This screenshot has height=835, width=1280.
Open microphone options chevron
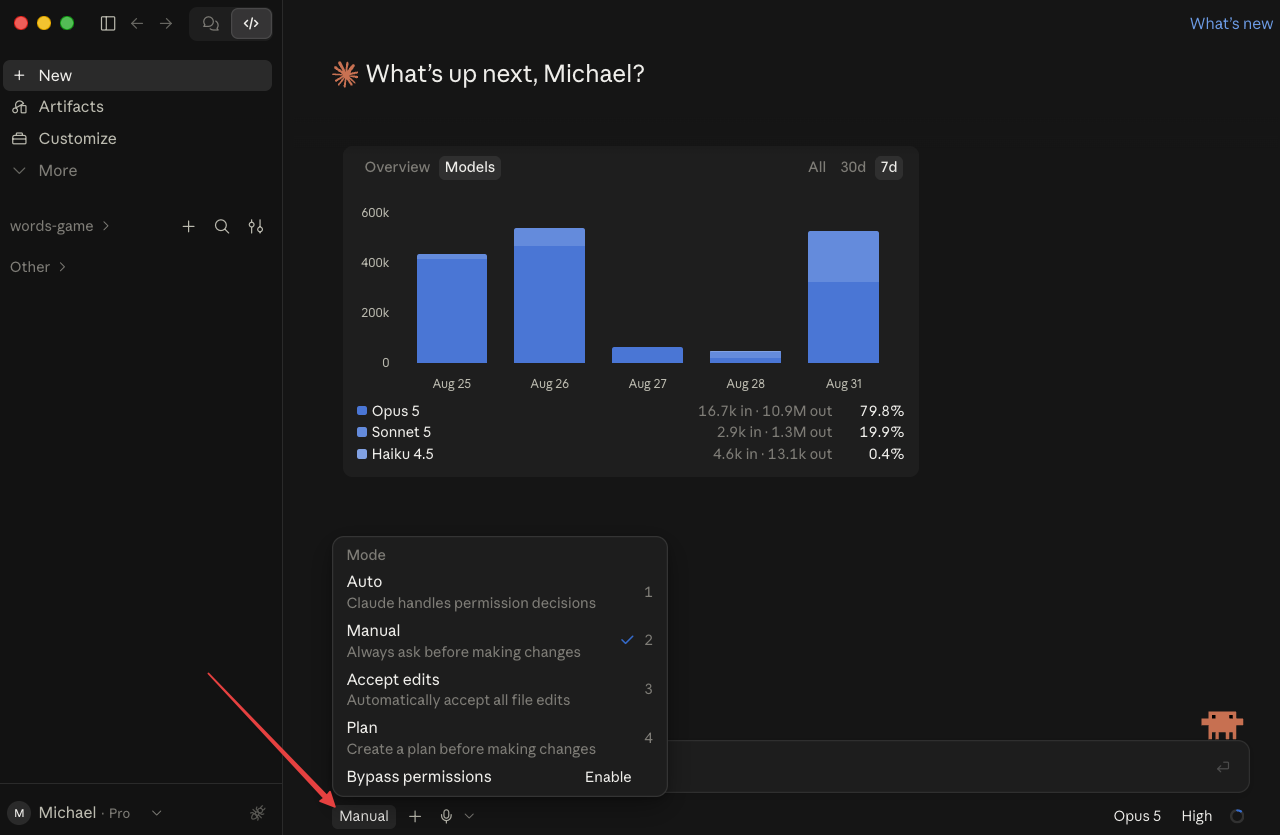coord(469,816)
